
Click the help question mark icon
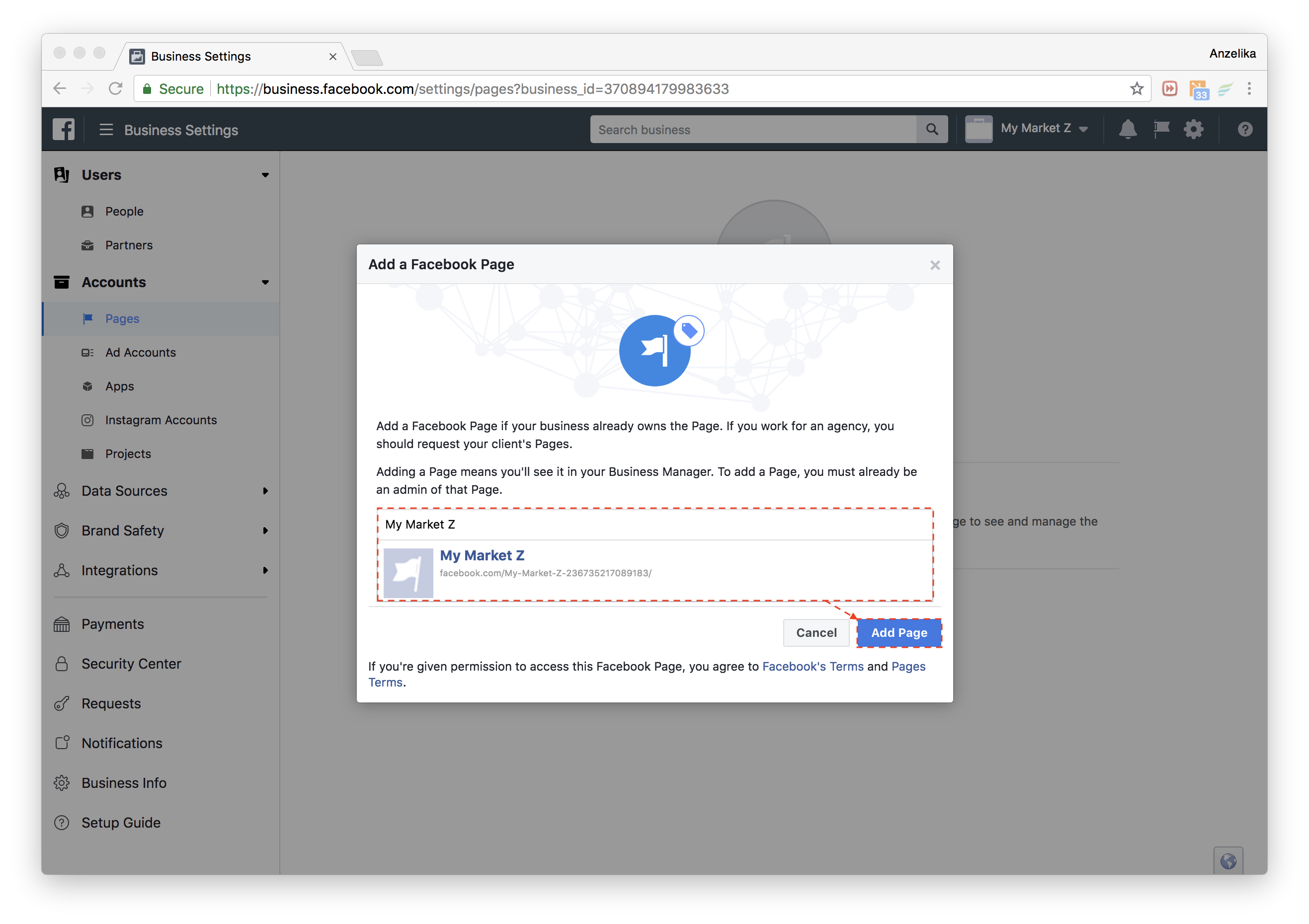pos(1244,129)
